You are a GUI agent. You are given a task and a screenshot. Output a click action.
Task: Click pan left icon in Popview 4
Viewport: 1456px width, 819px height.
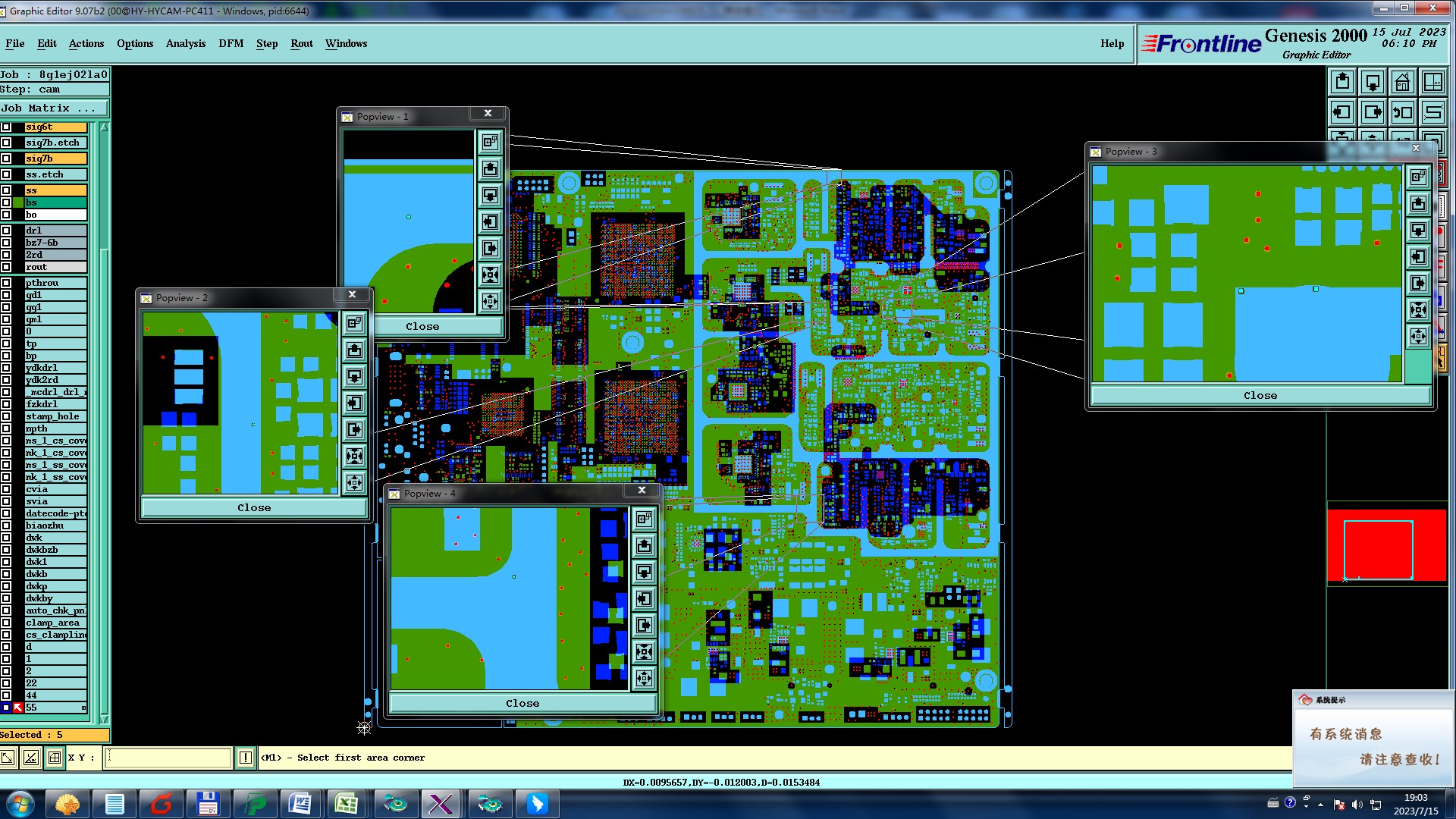click(x=645, y=598)
